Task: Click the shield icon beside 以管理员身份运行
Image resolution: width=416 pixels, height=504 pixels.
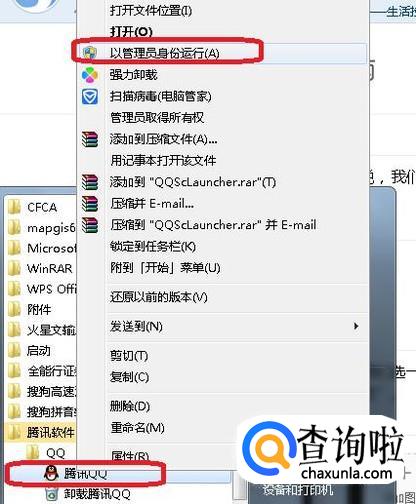Action: coord(90,53)
